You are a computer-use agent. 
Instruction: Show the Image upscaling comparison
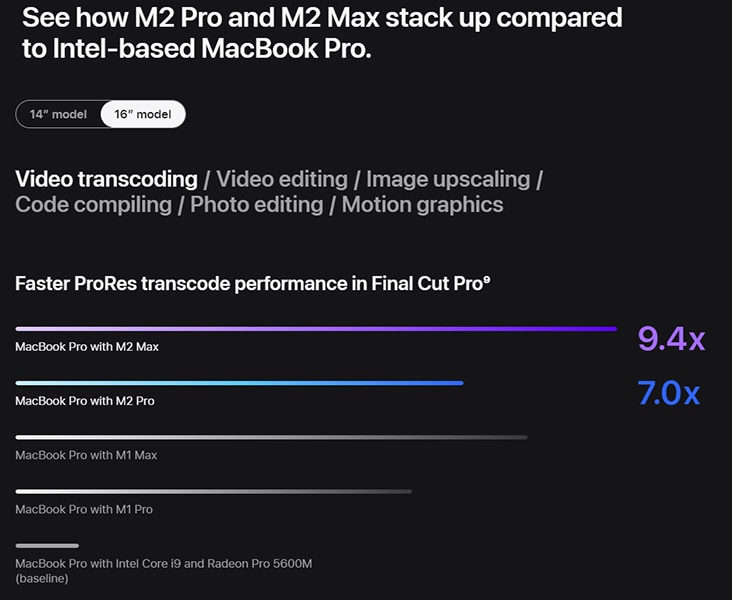pyautogui.click(x=447, y=179)
